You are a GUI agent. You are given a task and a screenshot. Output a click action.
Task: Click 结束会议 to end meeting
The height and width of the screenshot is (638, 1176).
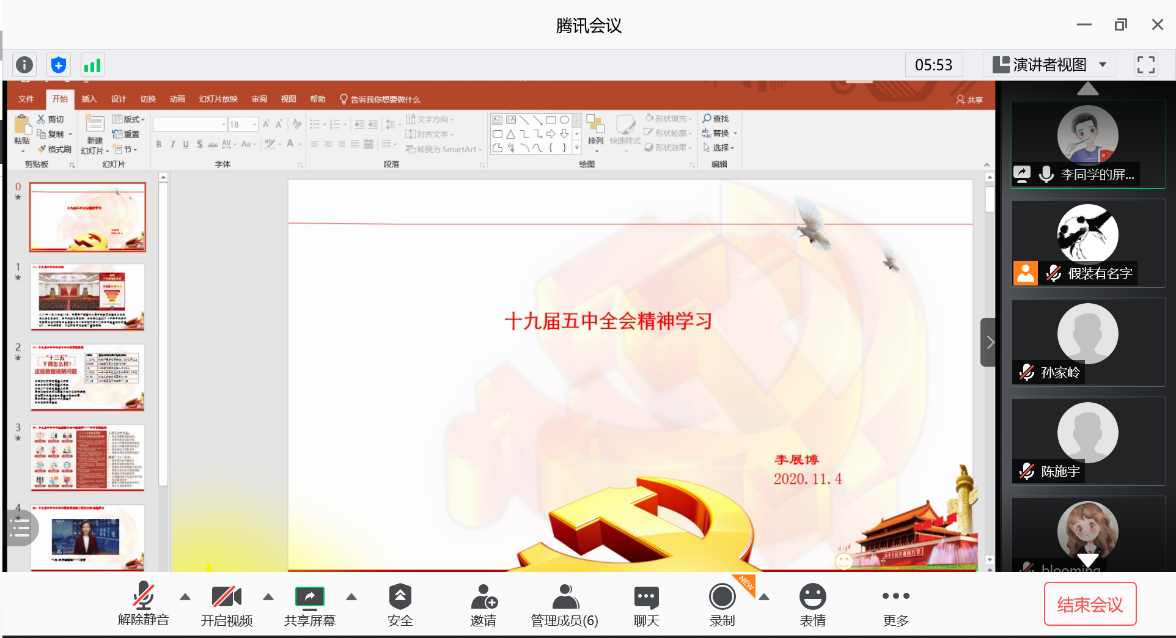(x=1090, y=605)
